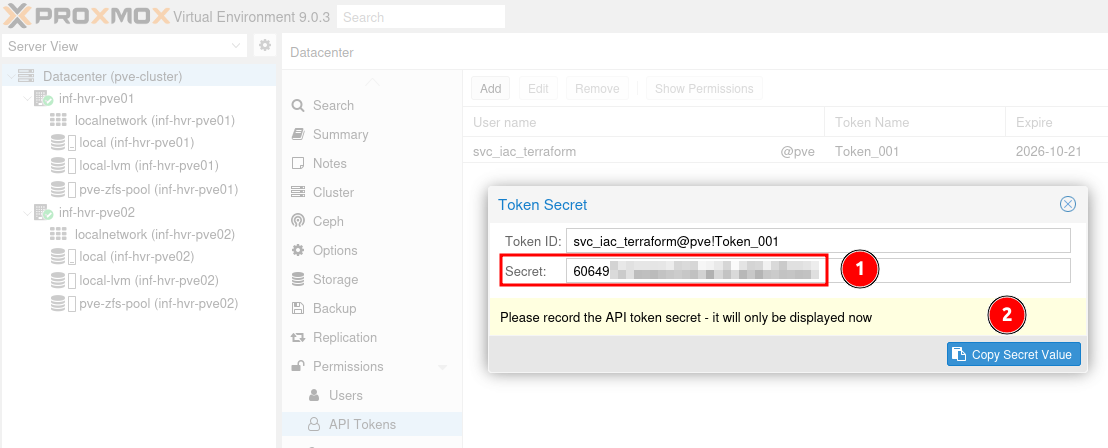The height and width of the screenshot is (448, 1108).
Task: Click the pve-zfs-pool (inf-hvr-pve02) disk icon
Action: click(63, 304)
